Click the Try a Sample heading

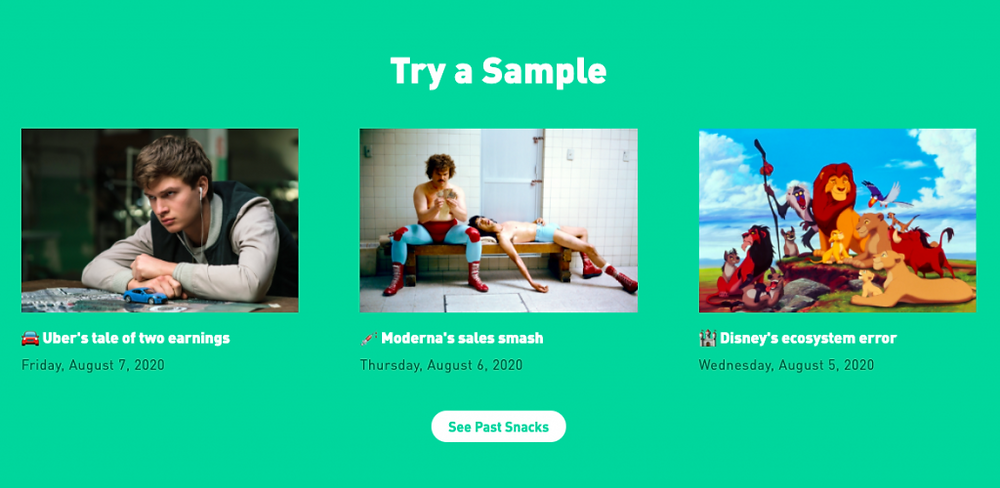click(498, 71)
